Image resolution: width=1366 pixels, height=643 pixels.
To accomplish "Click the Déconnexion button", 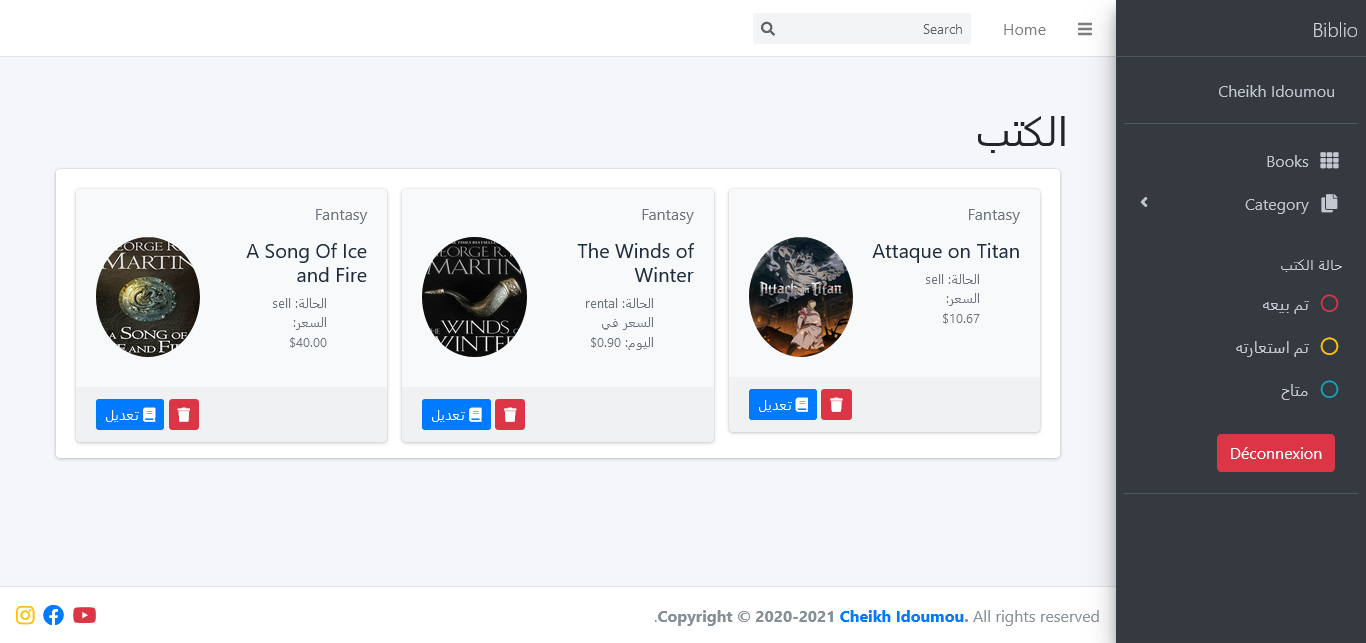I will tap(1275, 453).
